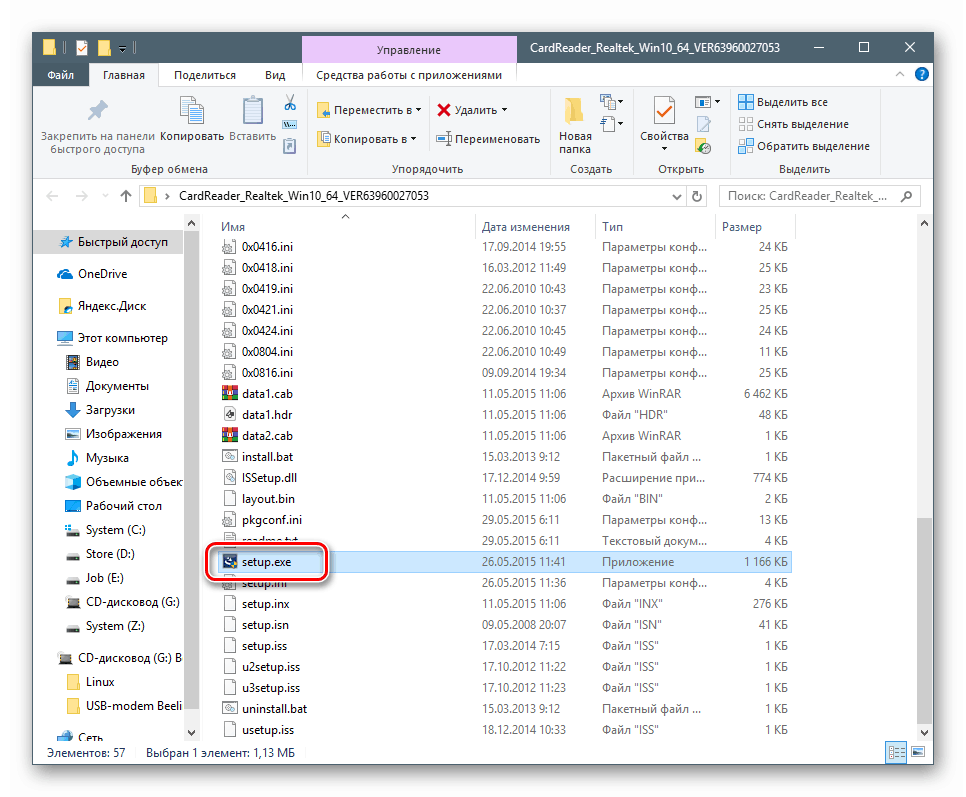Click the quick access Properties icon in title bar
The height and width of the screenshot is (797, 966).
pyautogui.click(x=82, y=47)
